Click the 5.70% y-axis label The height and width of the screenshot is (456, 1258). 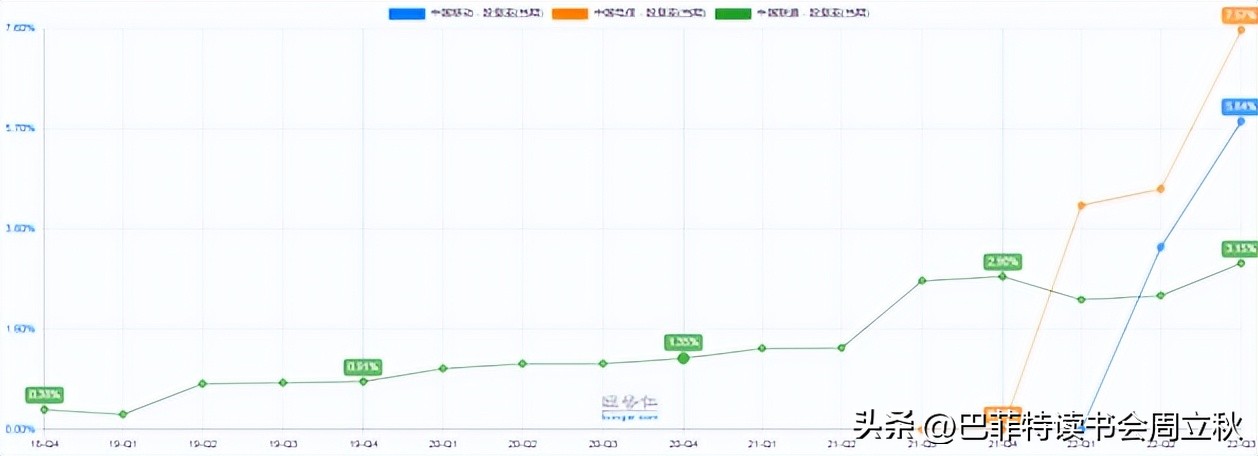click(x=21, y=129)
